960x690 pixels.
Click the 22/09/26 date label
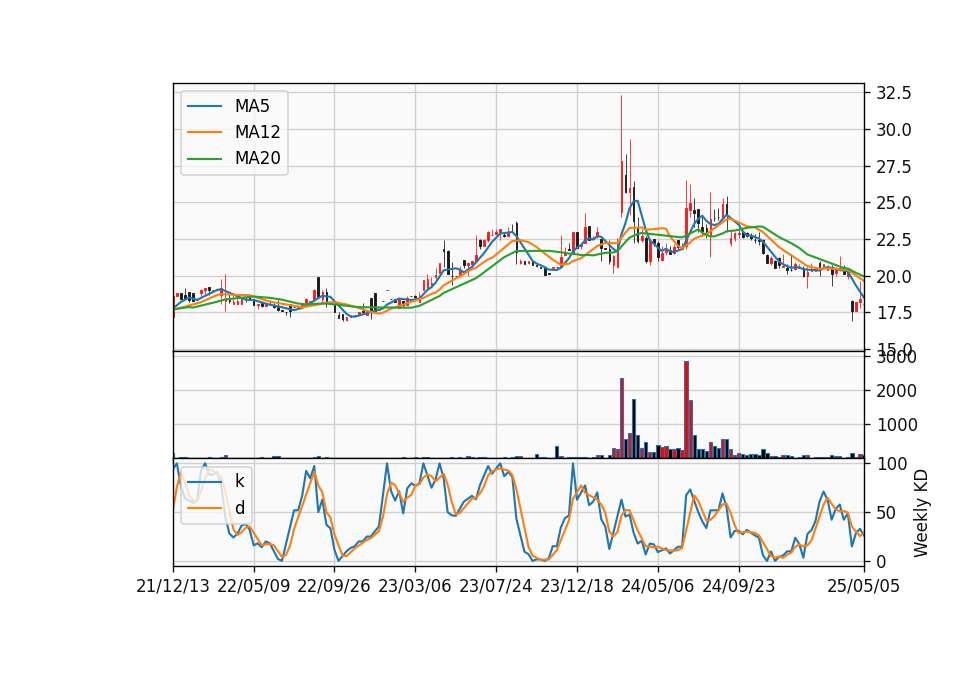pyautogui.click(x=334, y=586)
